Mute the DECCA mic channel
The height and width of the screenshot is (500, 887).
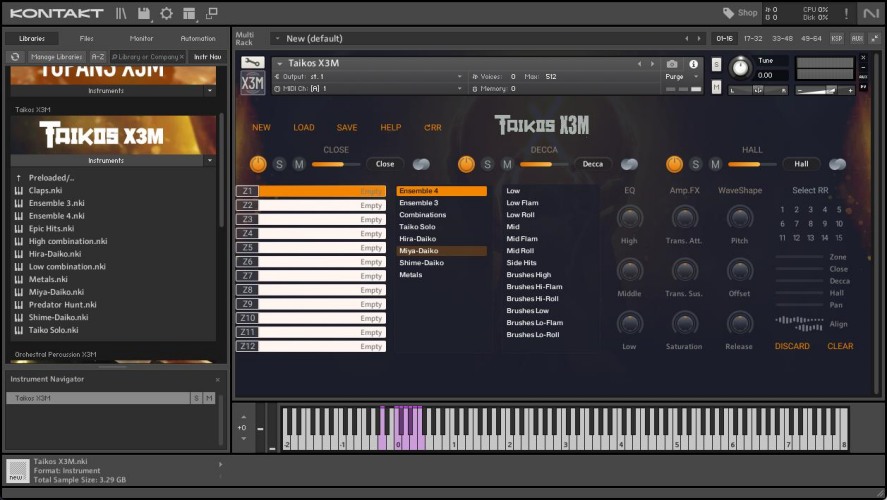[x=505, y=164]
